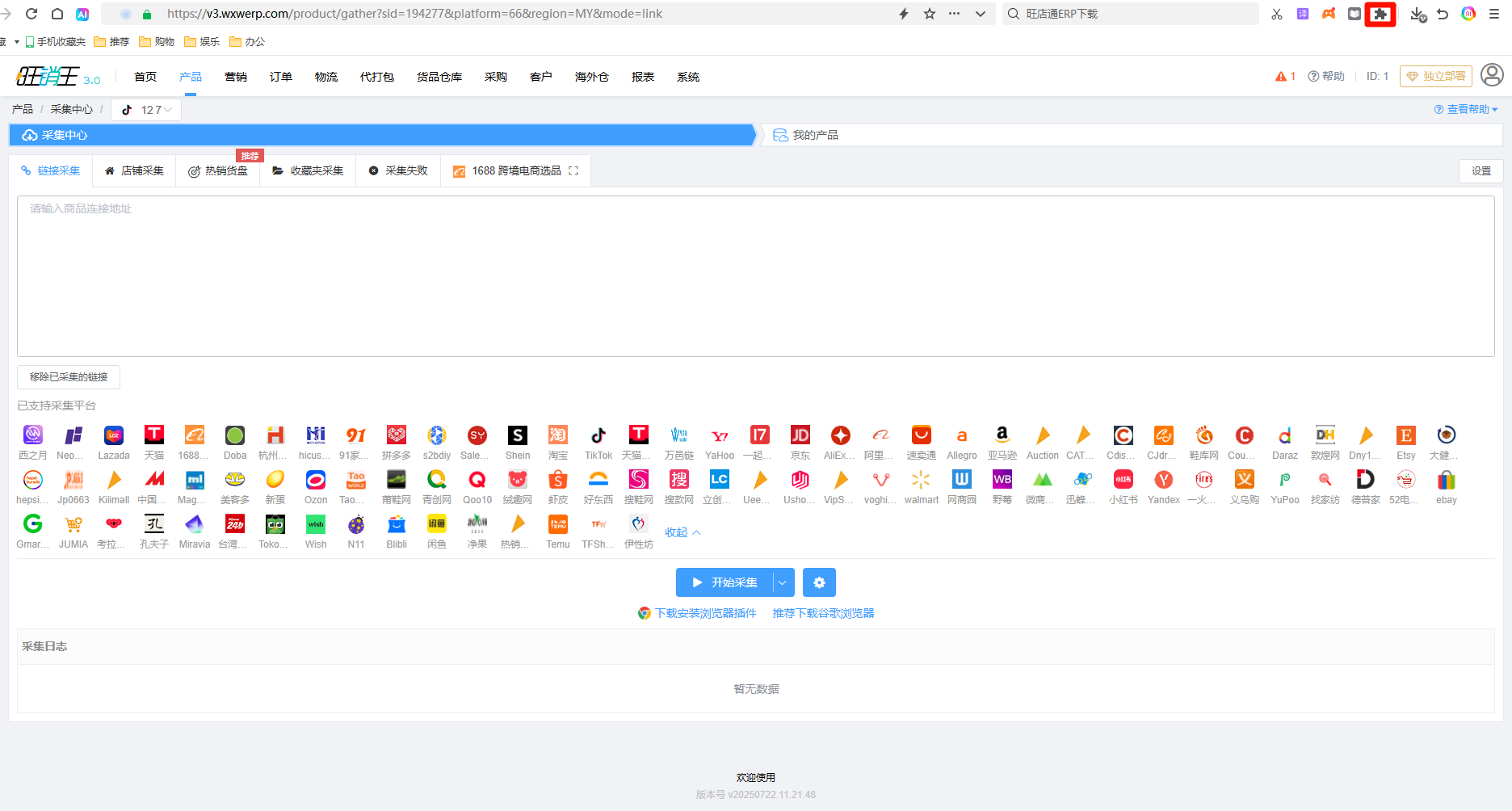1512x811 pixels.
Task: Collapse the platform list via 收起
Action: pyautogui.click(x=682, y=532)
